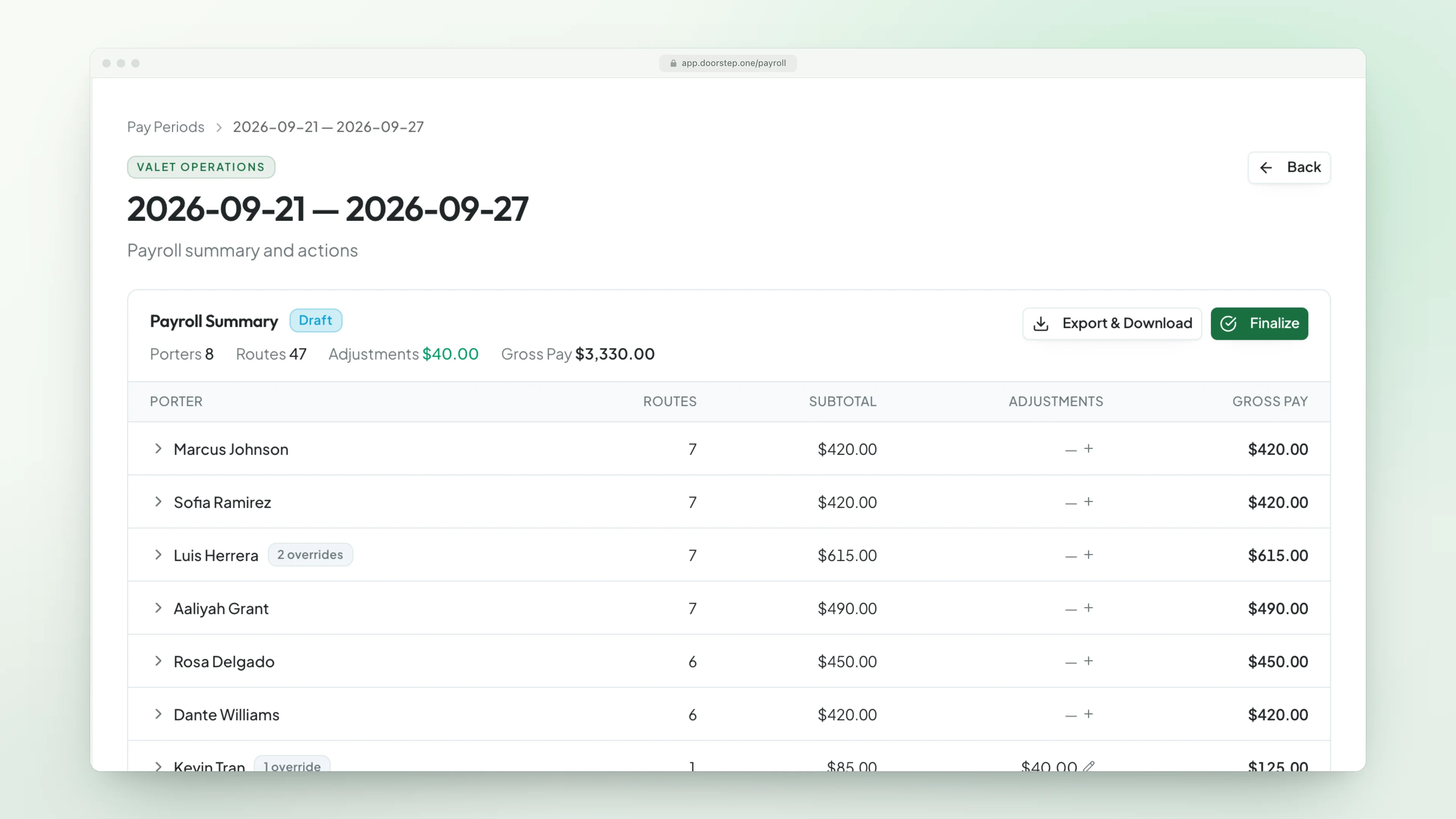Expand Luis Herrera row details
Screen dimensions: 1456x819
click(x=158, y=555)
